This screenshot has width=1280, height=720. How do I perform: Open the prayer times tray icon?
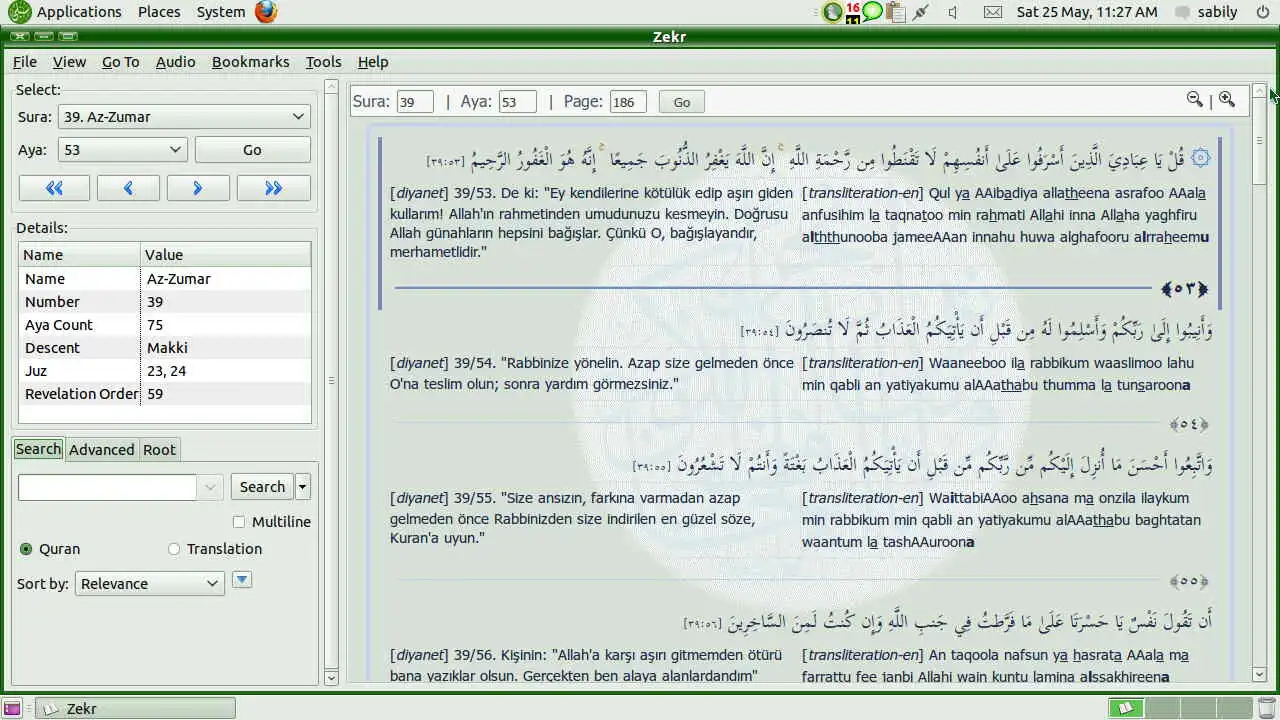pos(832,12)
